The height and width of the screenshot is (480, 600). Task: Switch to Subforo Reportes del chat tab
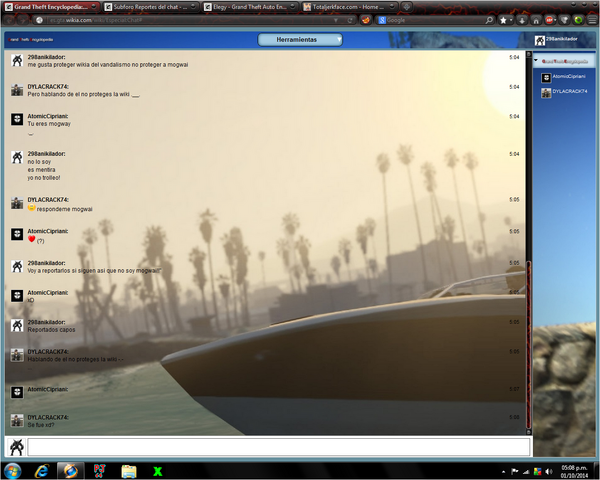click(x=150, y=7)
